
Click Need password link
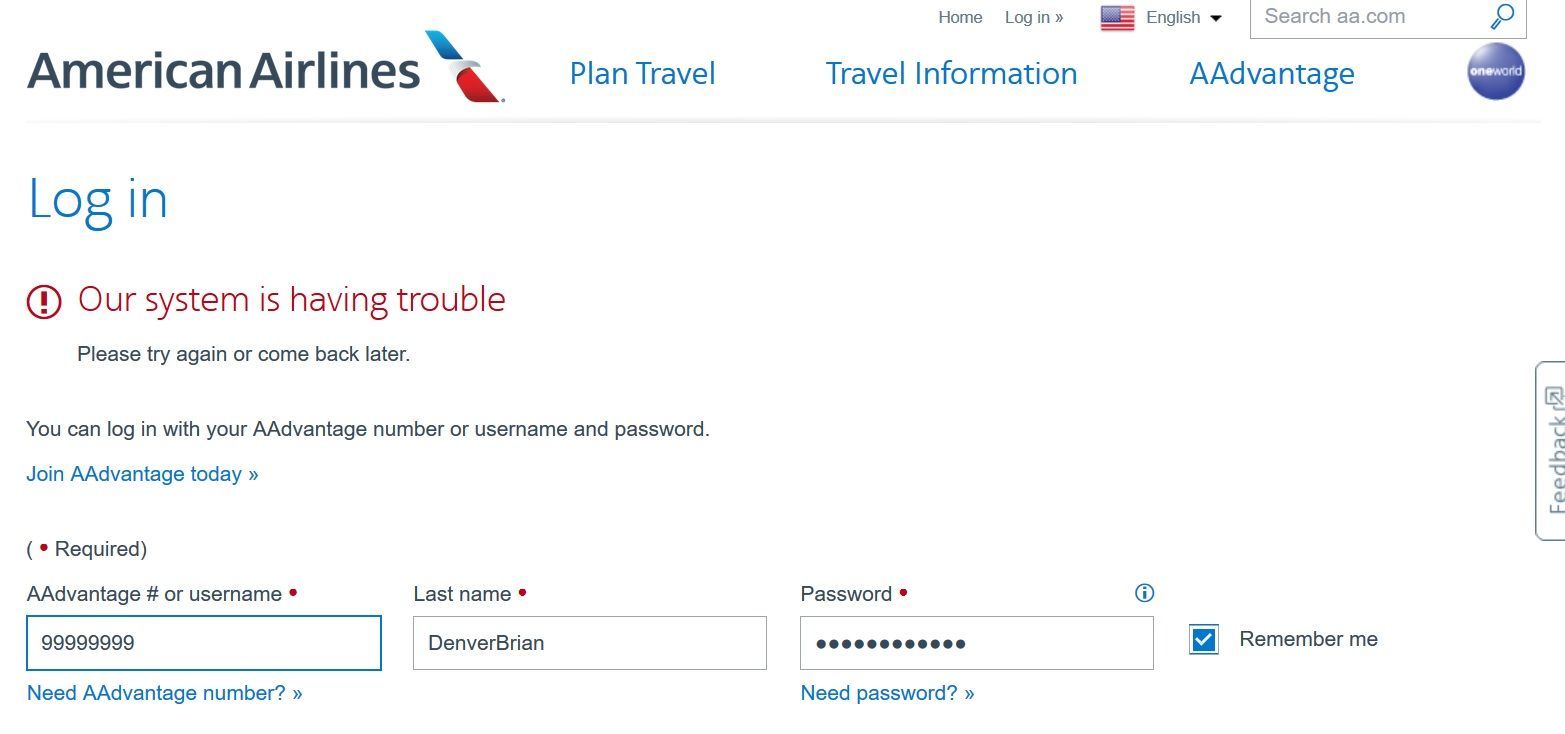(887, 693)
